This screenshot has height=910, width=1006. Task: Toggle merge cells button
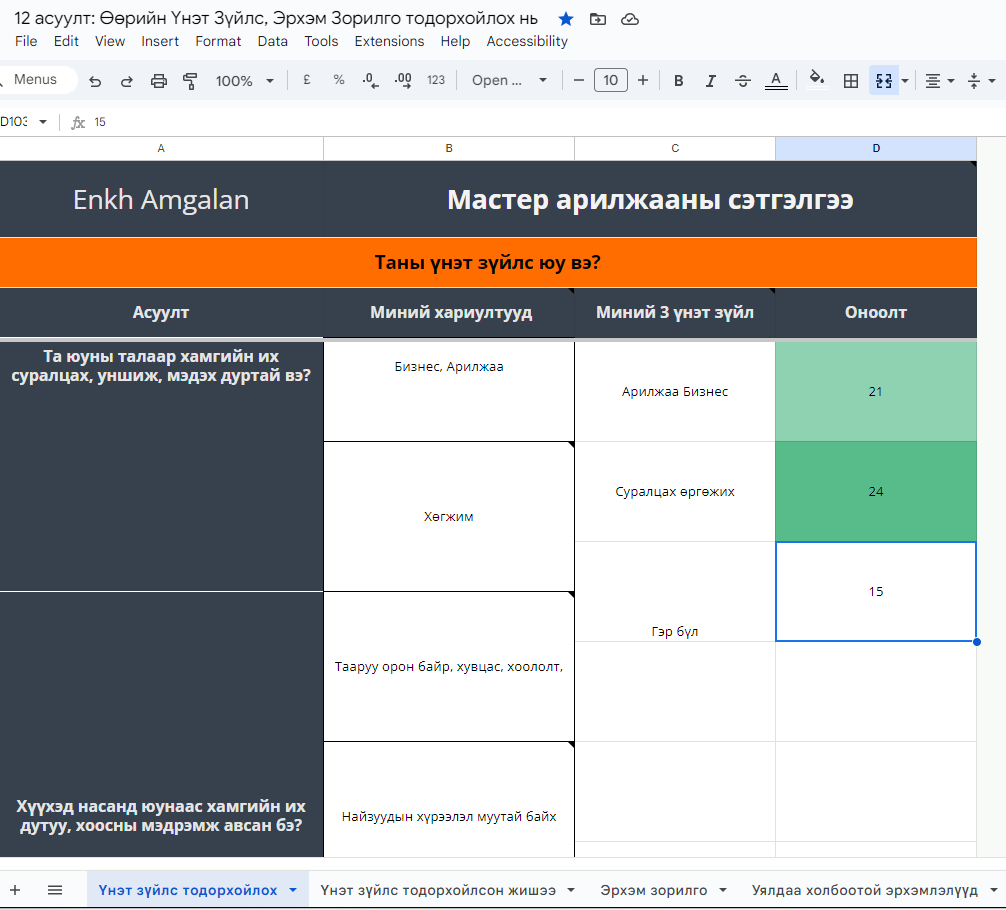(883, 81)
